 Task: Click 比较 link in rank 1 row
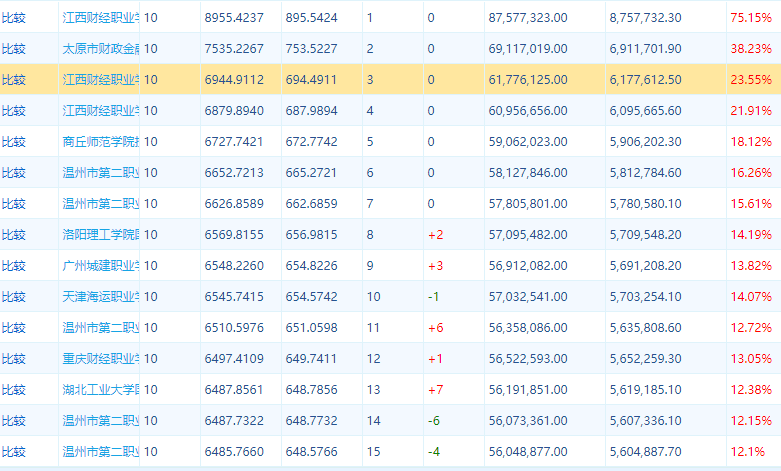pos(13,17)
